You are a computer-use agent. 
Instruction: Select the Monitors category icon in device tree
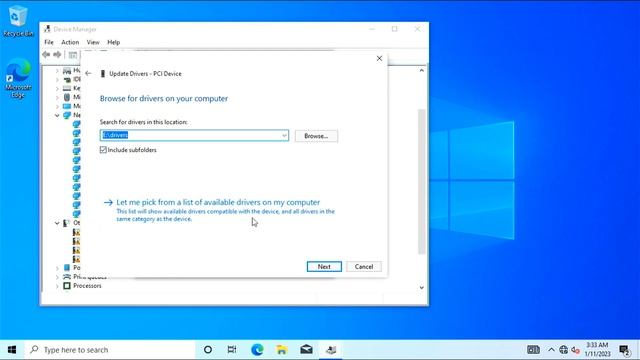[x=67, y=106]
